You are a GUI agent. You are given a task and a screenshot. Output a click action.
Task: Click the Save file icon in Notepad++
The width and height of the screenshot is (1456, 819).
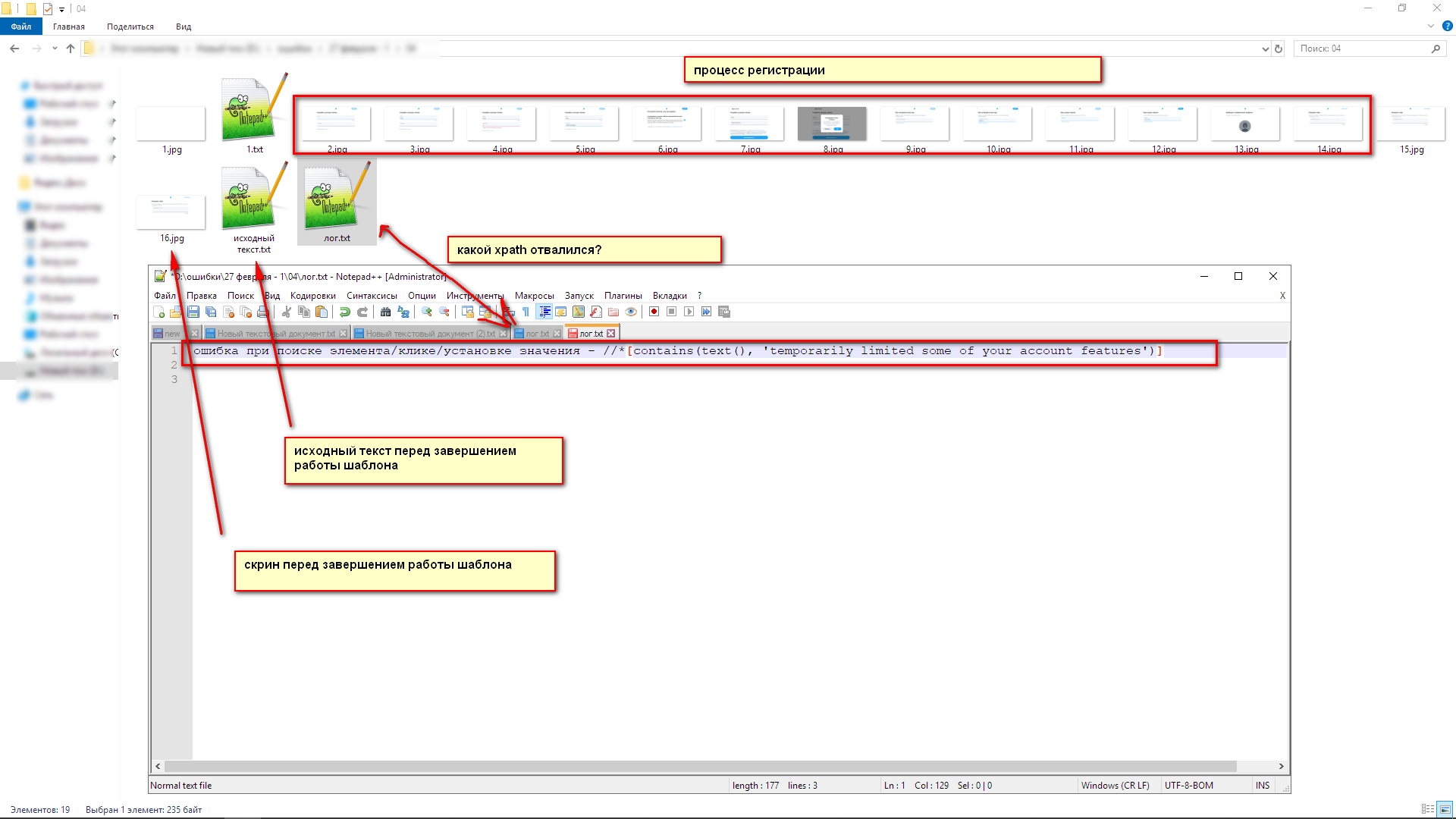pyautogui.click(x=193, y=312)
